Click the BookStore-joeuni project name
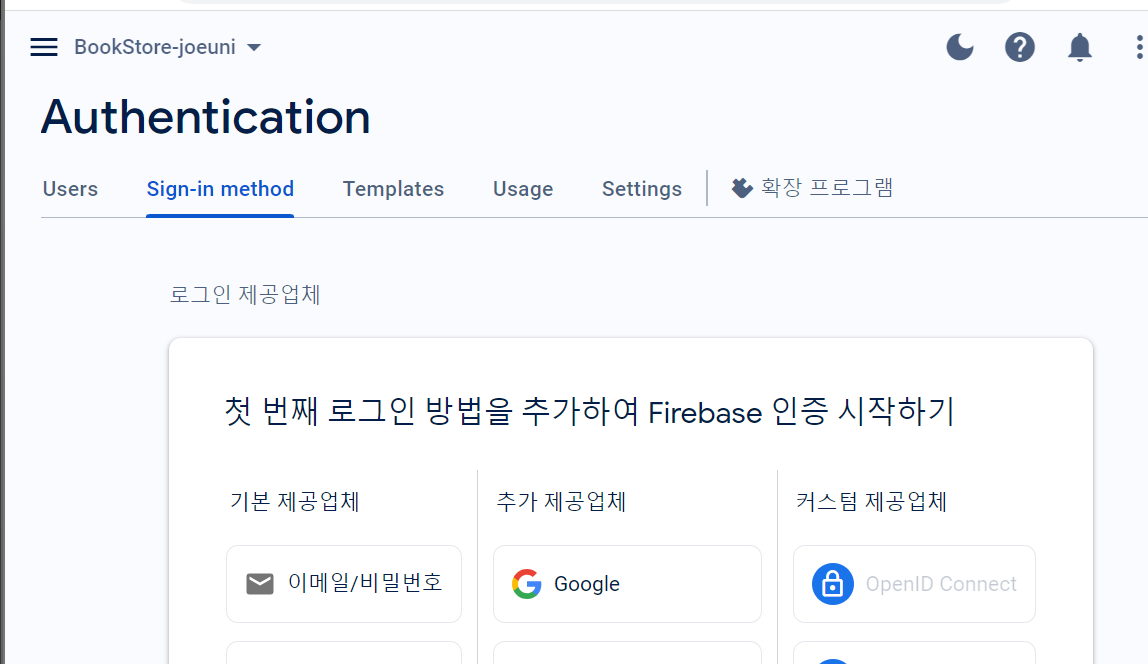Viewport: 1148px width, 664px height. 155,48
